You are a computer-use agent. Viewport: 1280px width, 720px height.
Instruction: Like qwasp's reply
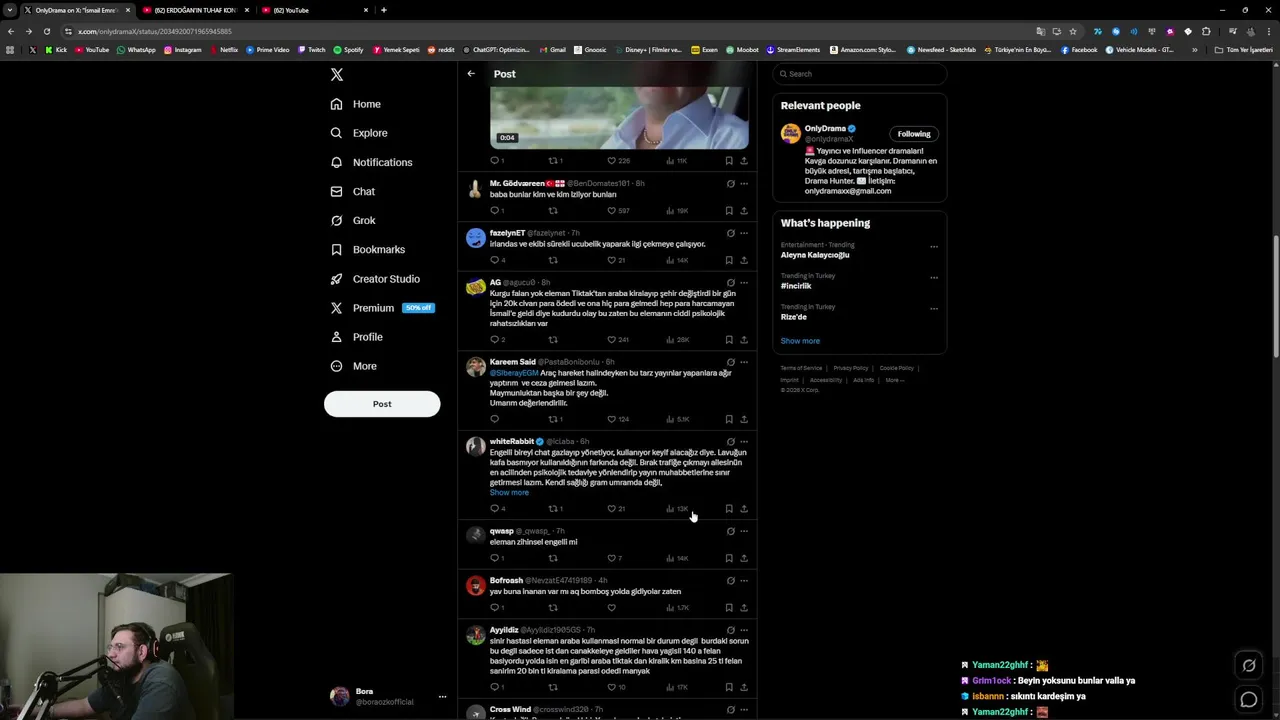[612, 558]
